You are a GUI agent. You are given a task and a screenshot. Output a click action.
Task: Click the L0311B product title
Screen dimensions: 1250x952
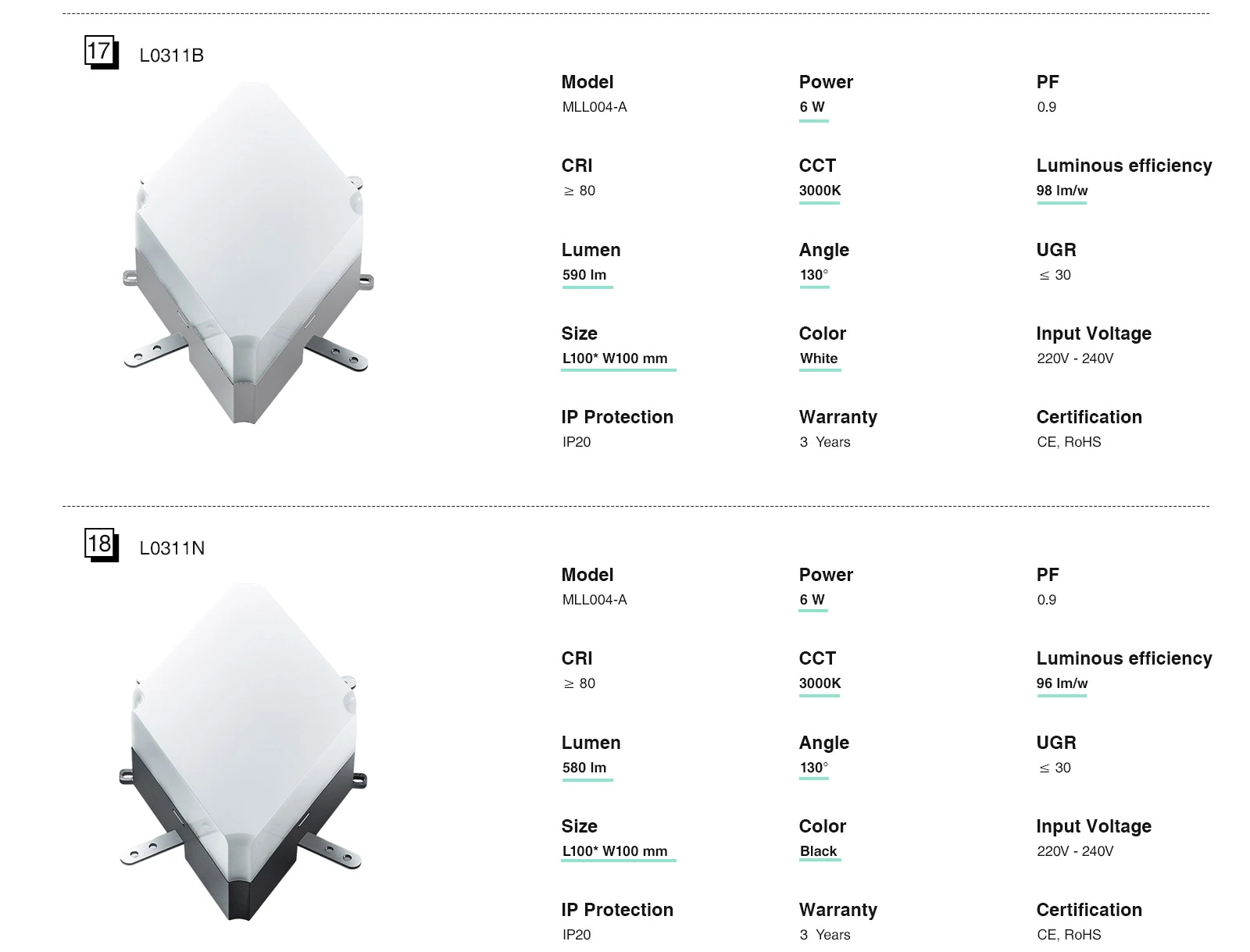coord(172,55)
